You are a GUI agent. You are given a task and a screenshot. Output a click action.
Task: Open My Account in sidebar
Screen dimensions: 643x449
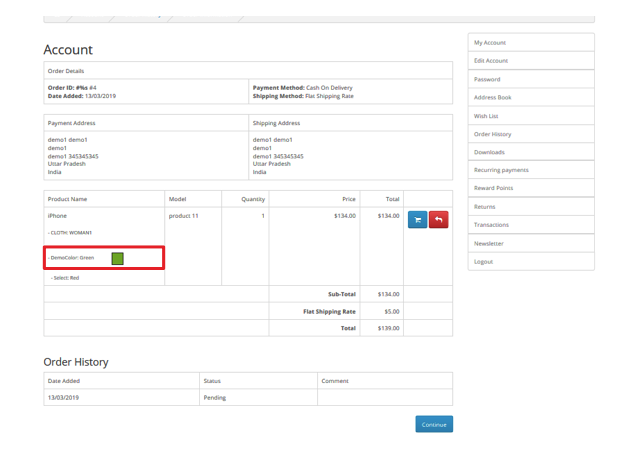coord(490,43)
